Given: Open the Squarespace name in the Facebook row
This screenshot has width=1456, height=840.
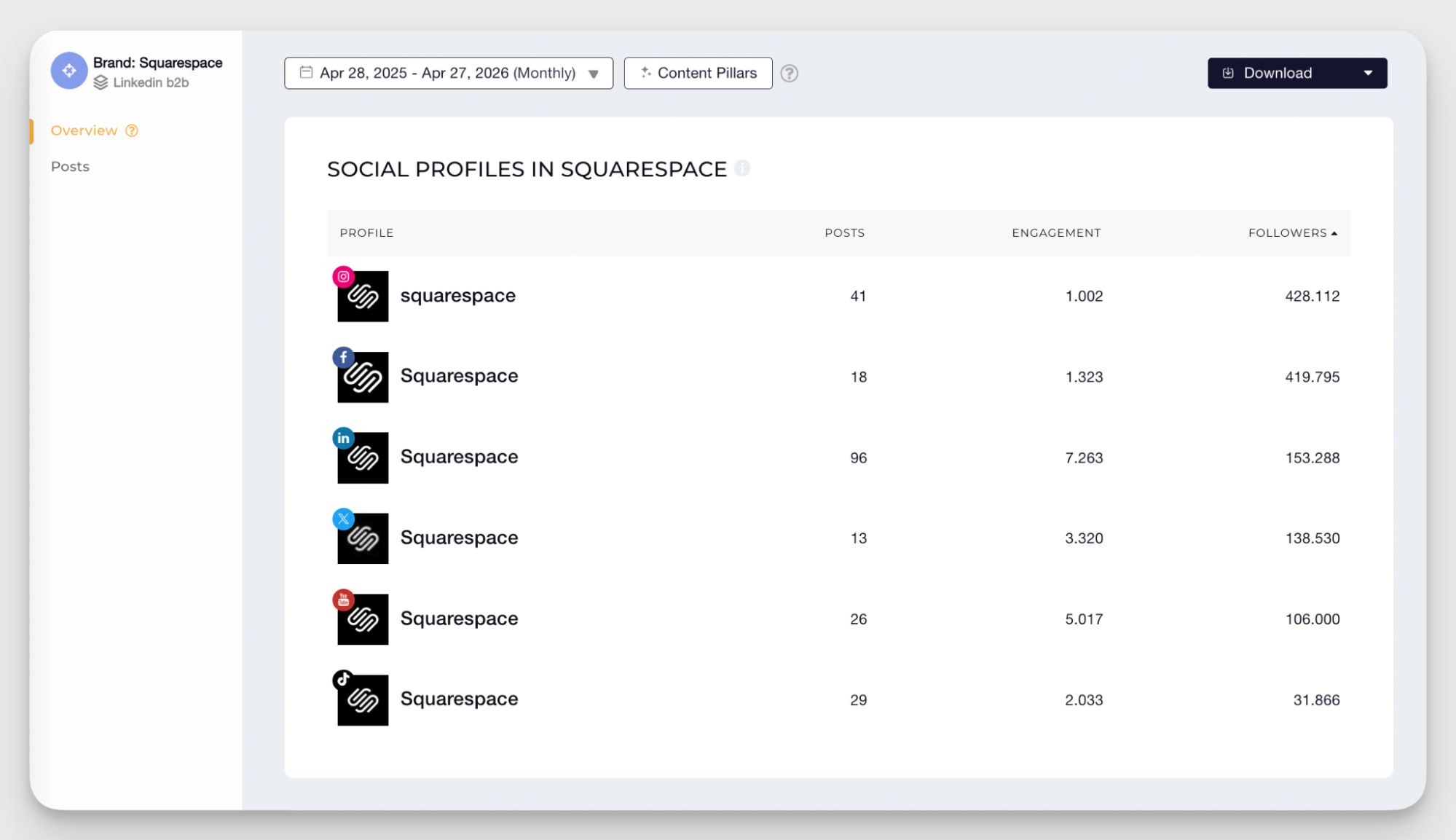Looking at the screenshot, I should [460, 376].
